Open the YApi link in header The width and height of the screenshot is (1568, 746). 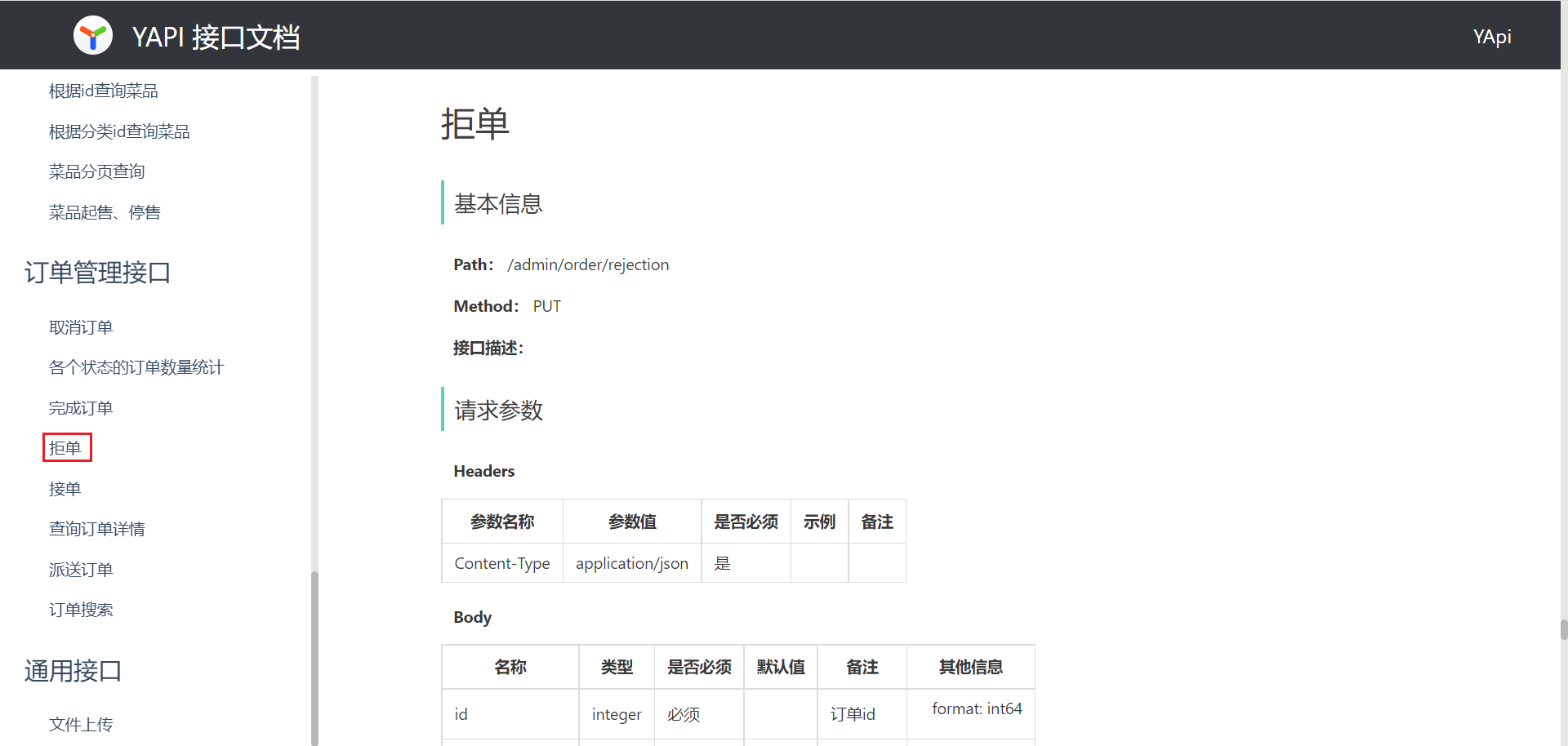pyautogui.click(x=1491, y=37)
